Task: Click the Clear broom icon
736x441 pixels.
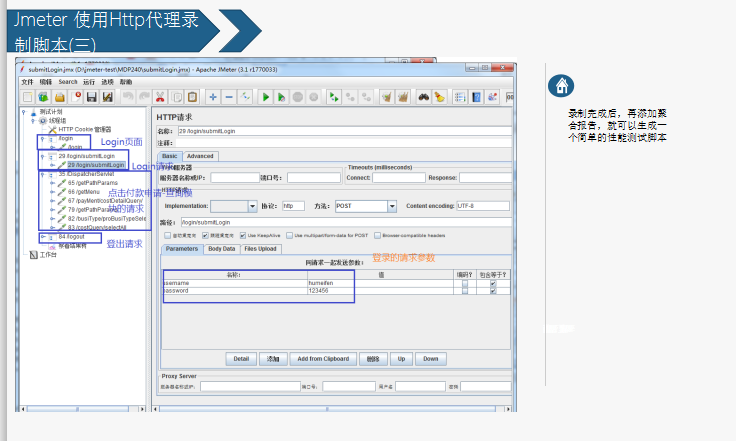Action: coord(386,97)
